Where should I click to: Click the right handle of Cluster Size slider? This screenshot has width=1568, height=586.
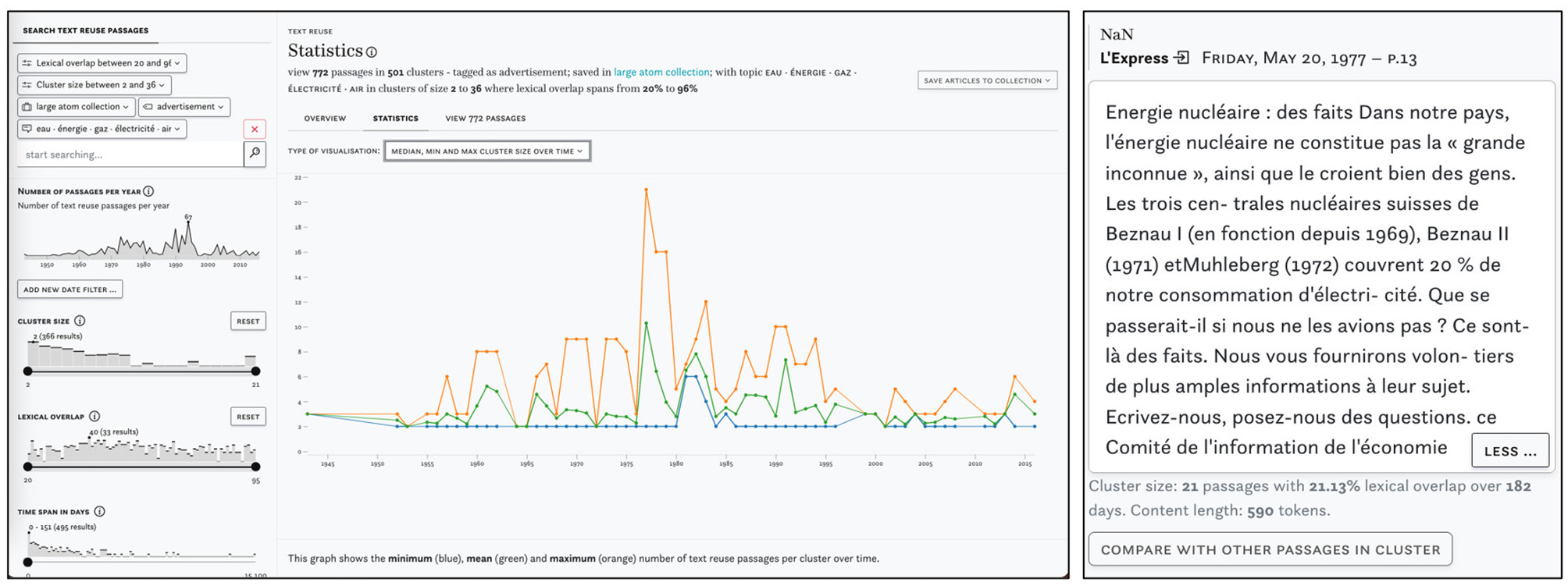pos(255,371)
